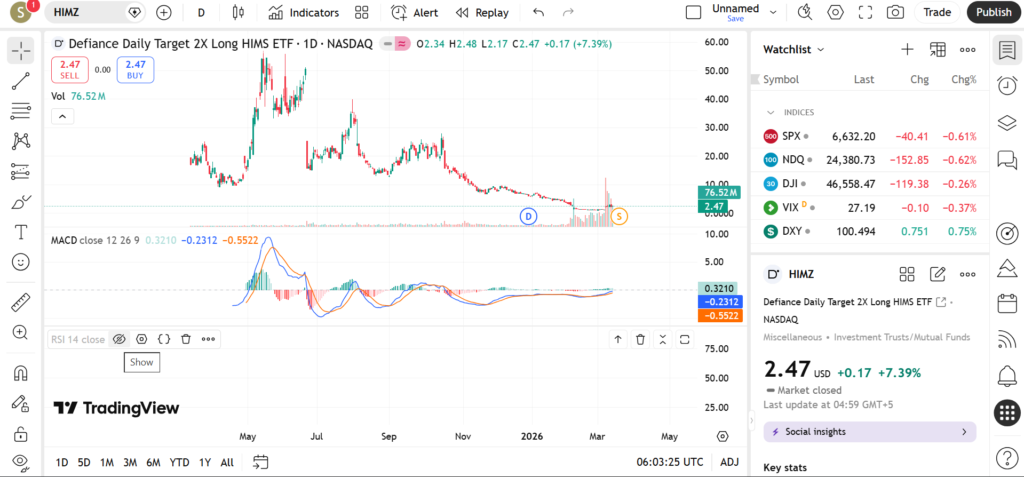Show the hidden RSI indicator

point(119,339)
